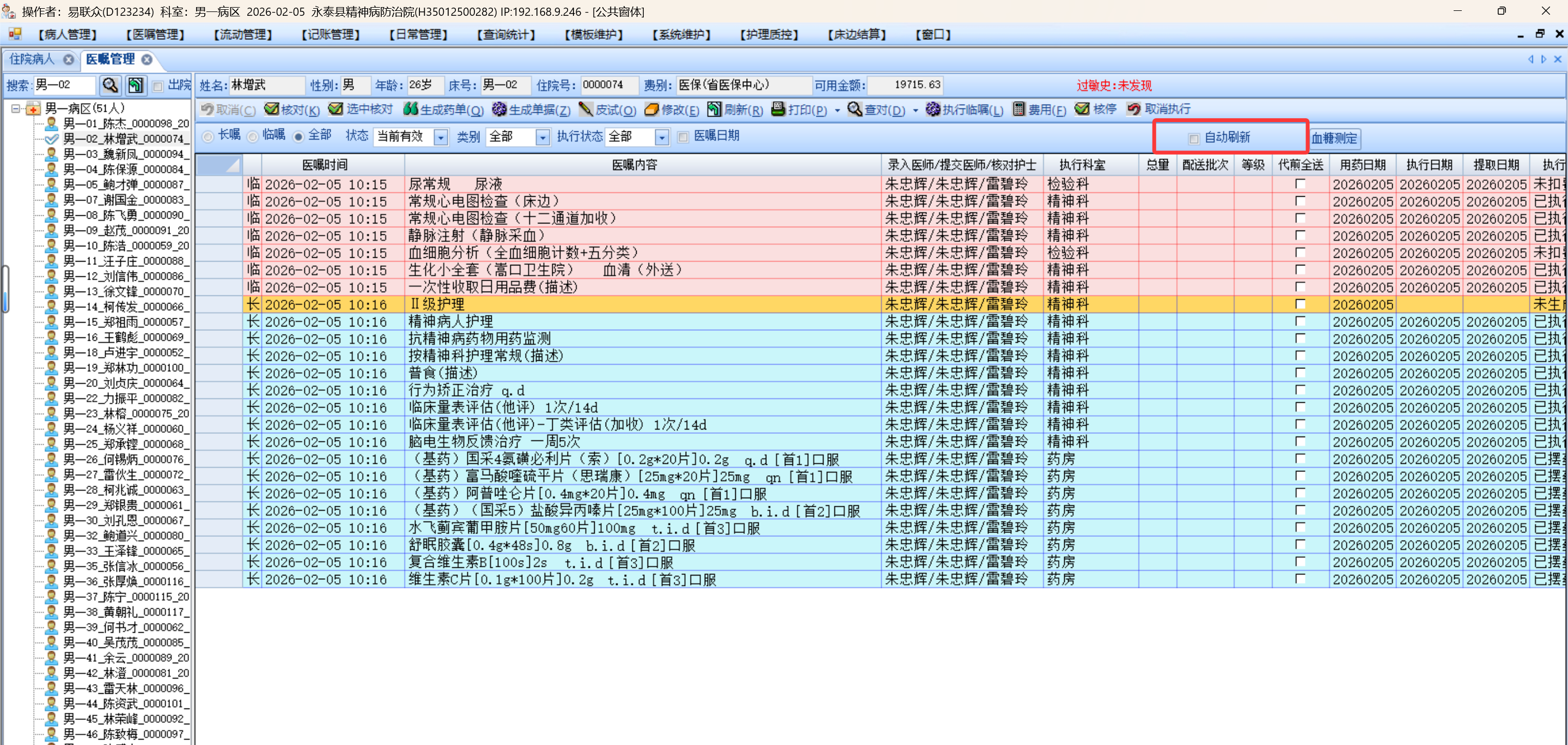Click the 生成药单(Q) toolbar icon
Viewport: 1568px width, 745px height.
411,109
